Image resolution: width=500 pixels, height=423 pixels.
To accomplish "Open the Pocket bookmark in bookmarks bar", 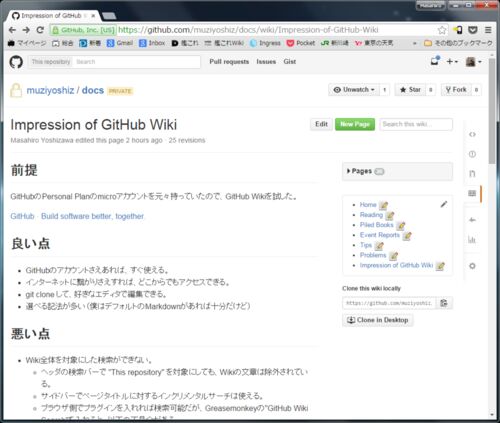I will pyautogui.click(x=301, y=43).
